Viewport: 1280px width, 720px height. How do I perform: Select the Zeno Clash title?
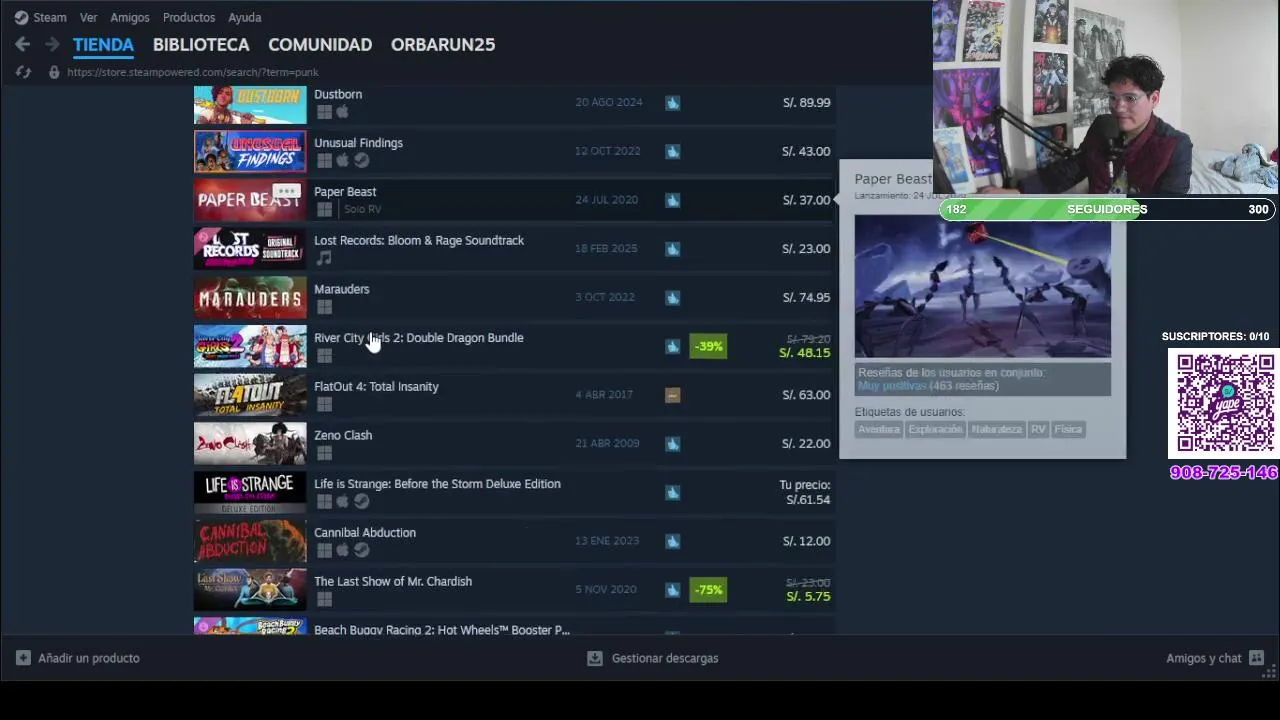click(343, 435)
